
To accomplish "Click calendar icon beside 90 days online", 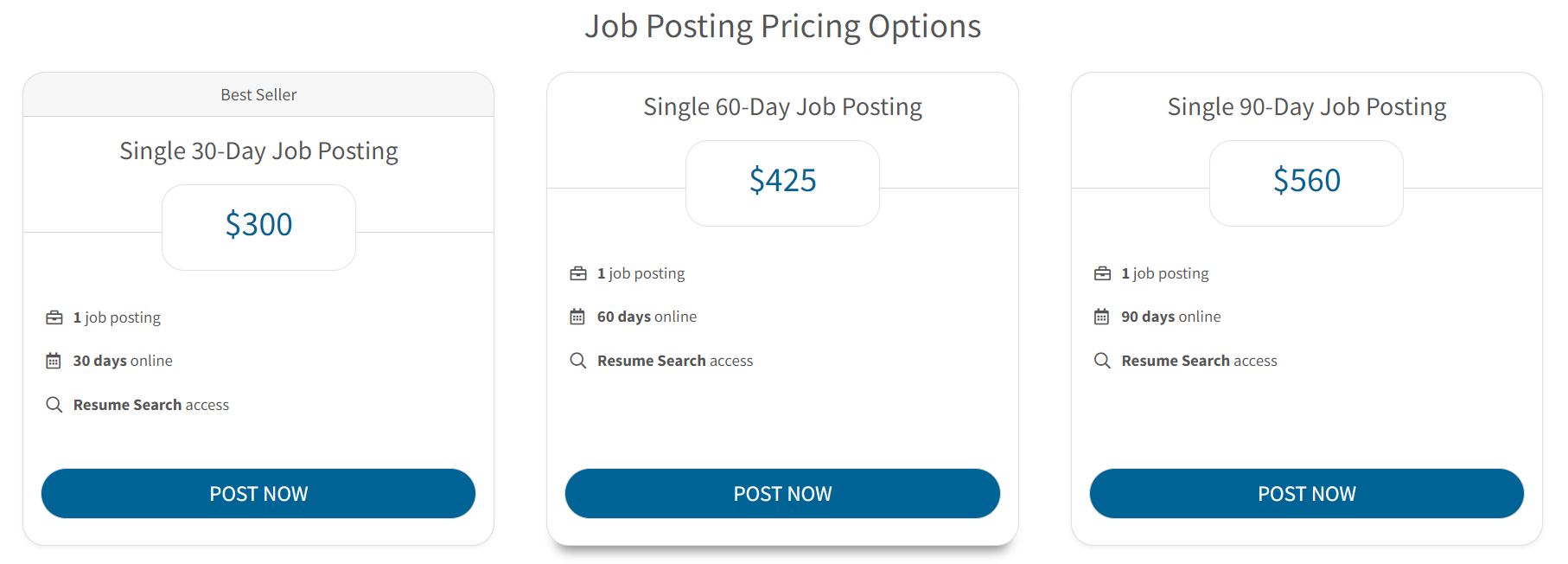I will click(x=1101, y=317).
